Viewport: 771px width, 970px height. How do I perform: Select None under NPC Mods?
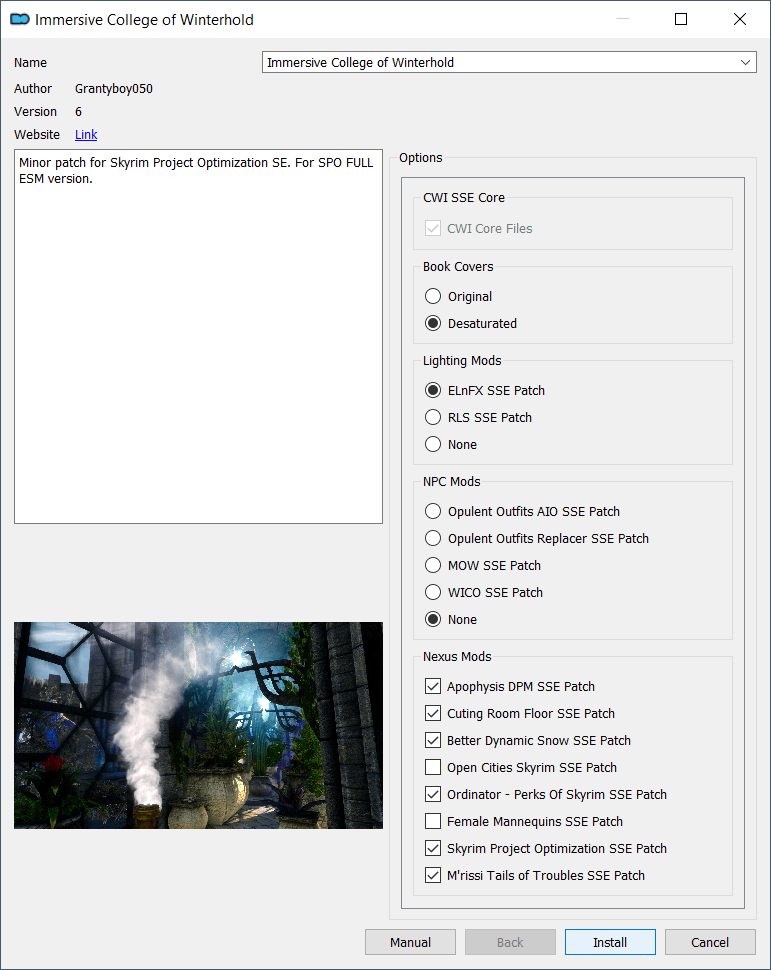(x=450, y=619)
